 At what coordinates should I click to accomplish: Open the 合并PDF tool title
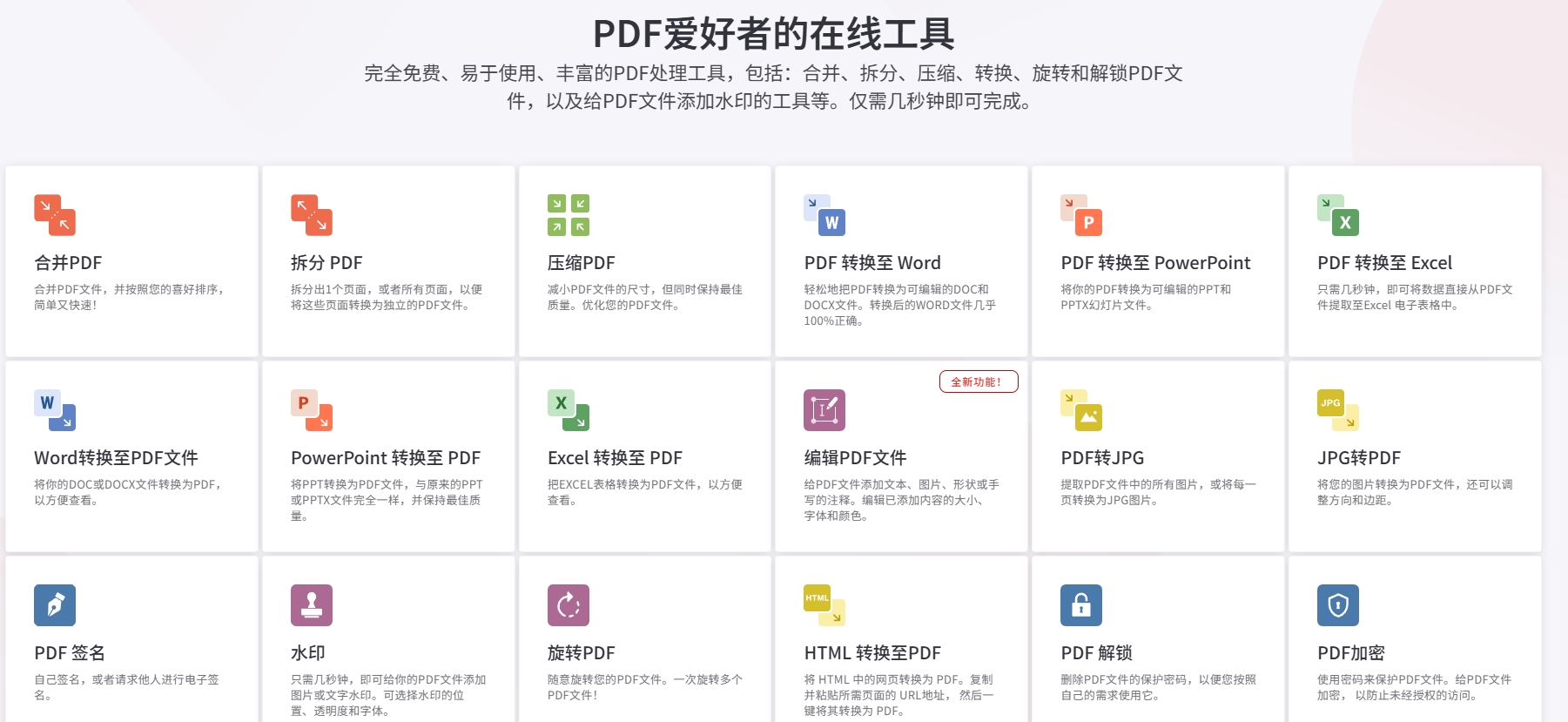tap(68, 263)
